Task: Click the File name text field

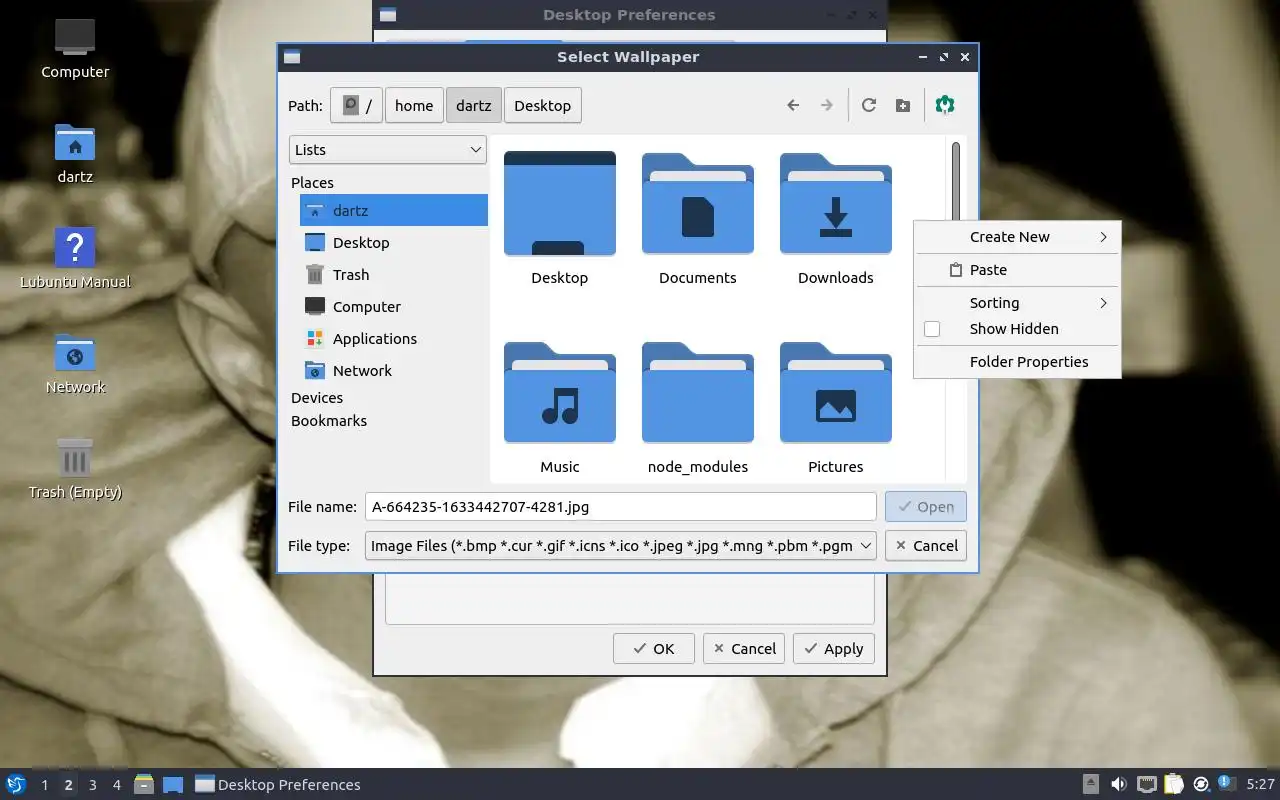Action: point(621,506)
